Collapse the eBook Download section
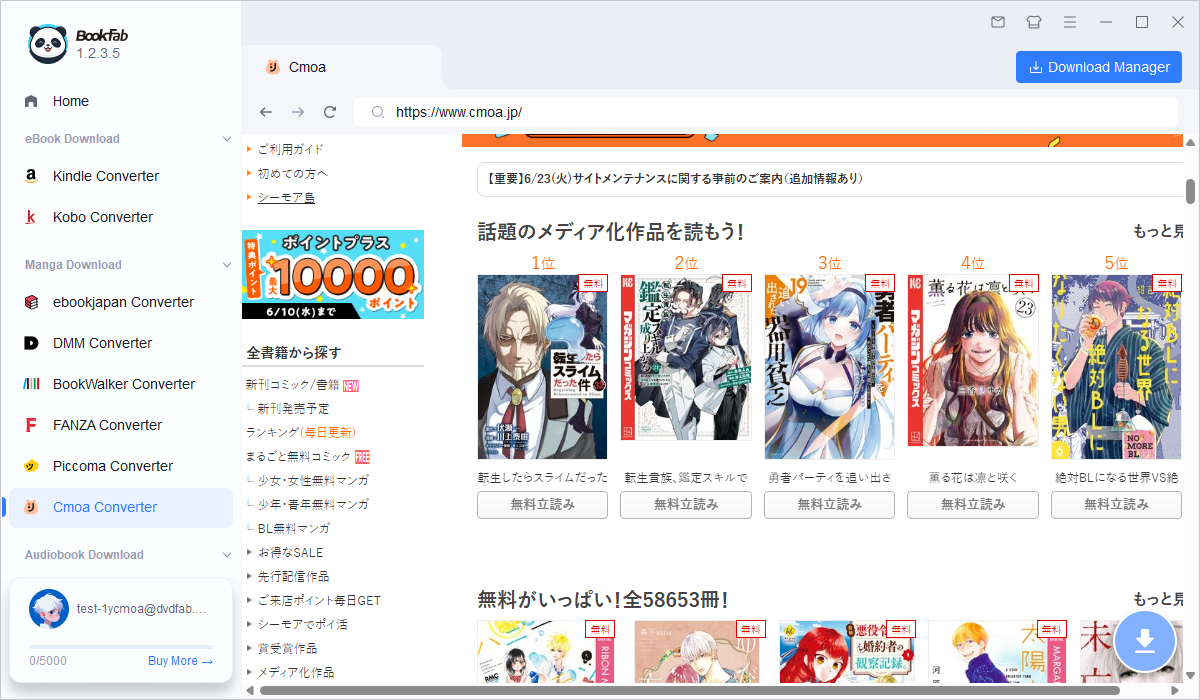Image resolution: width=1200 pixels, height=700 pixels. 225,139
